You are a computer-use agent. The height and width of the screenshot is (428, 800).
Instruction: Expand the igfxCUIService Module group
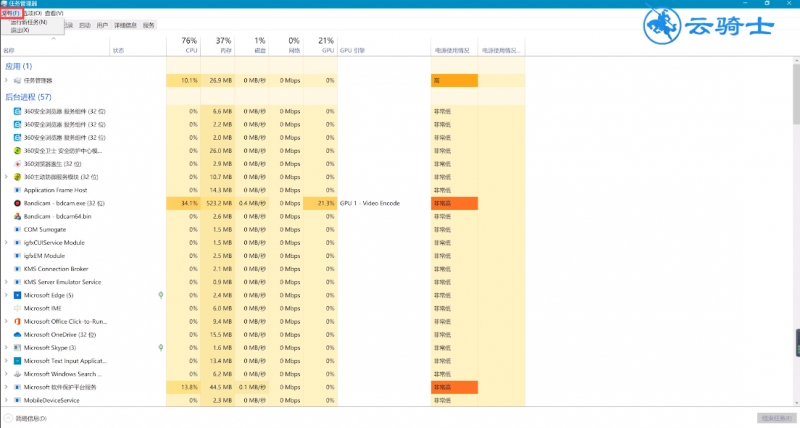(6, 243)
